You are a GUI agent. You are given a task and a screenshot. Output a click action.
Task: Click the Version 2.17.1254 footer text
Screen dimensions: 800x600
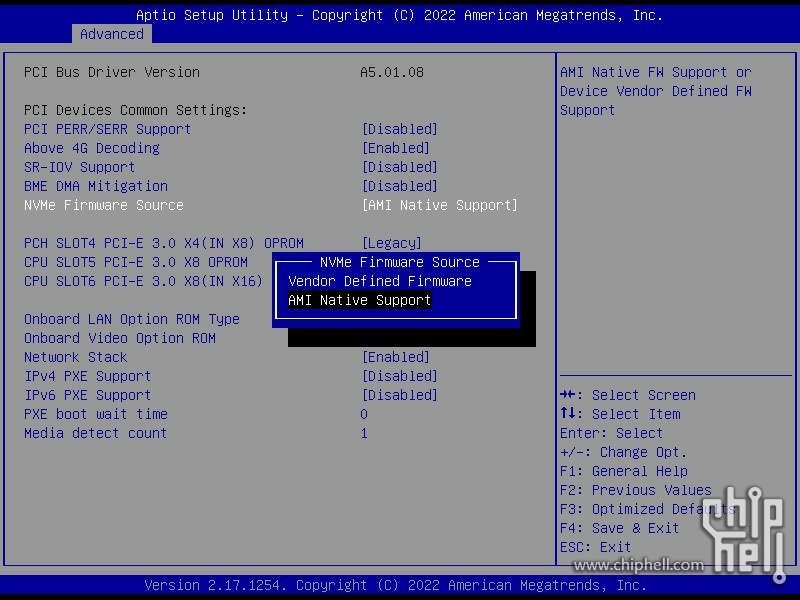point(396,585)
